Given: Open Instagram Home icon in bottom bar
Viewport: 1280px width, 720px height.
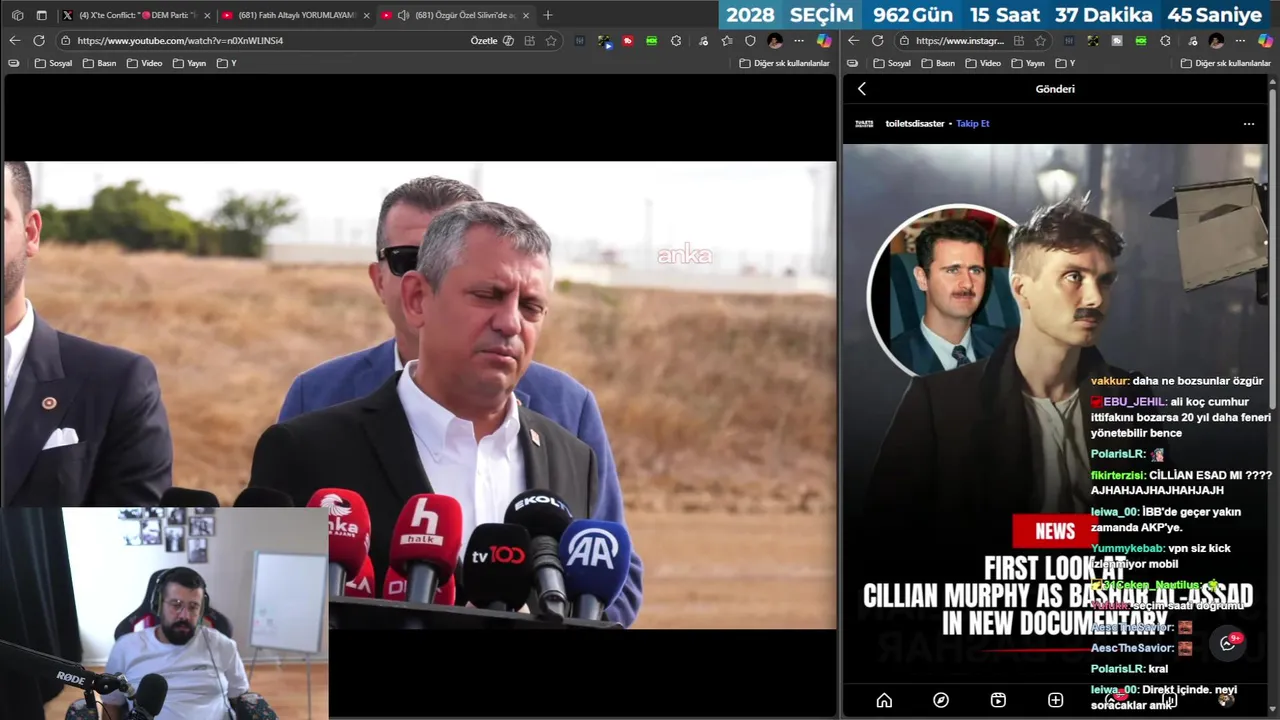Looking at the screenshot, I should [x=884, y=700].
